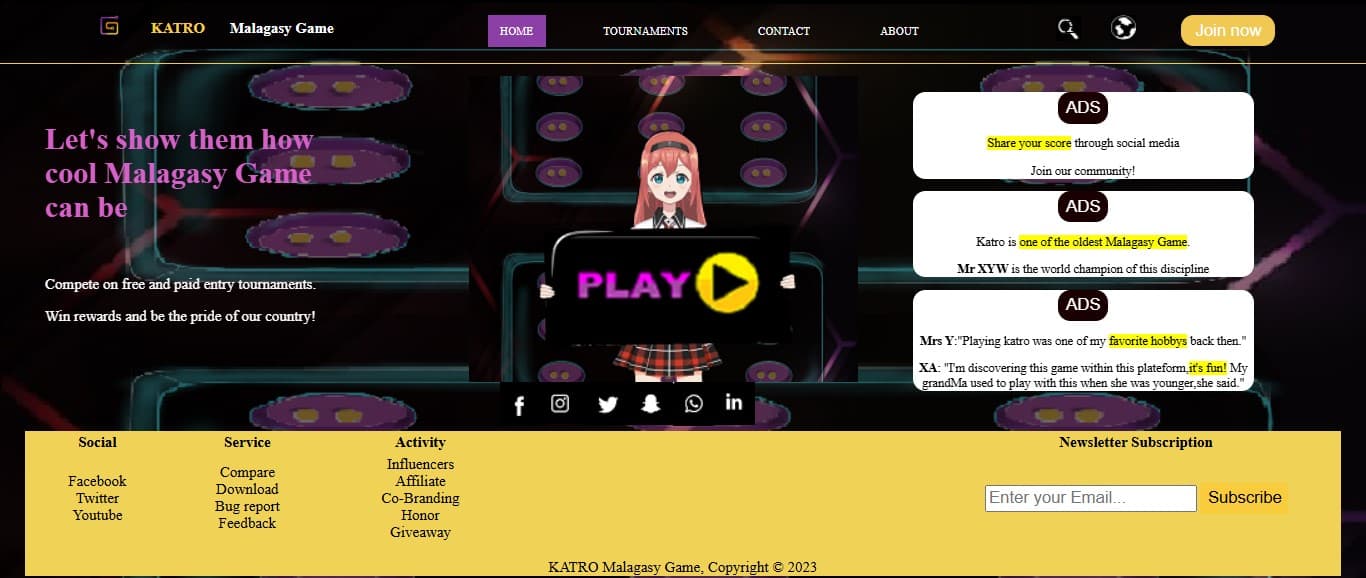Open the Facebook social icon
1366x578 pixels.
(x=519, y=405)
